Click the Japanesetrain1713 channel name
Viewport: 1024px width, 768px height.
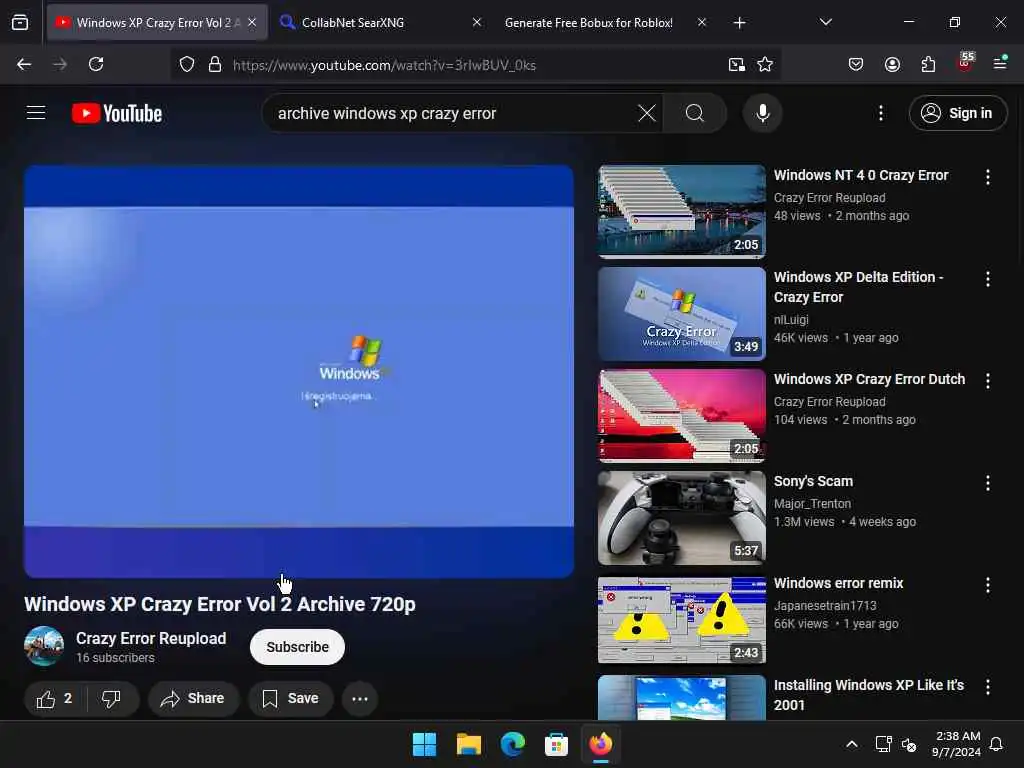pos(825,605)
